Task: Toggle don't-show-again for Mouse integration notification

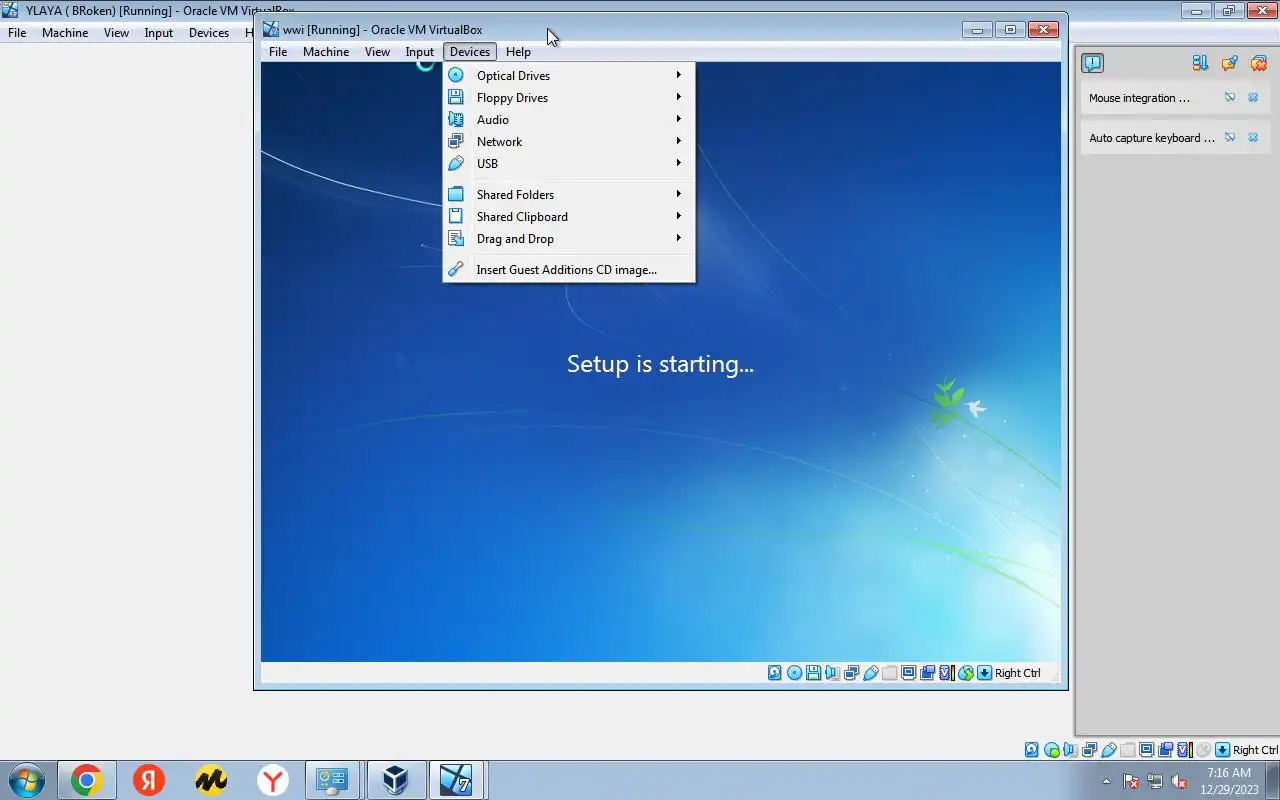Action: (1230, 98)
